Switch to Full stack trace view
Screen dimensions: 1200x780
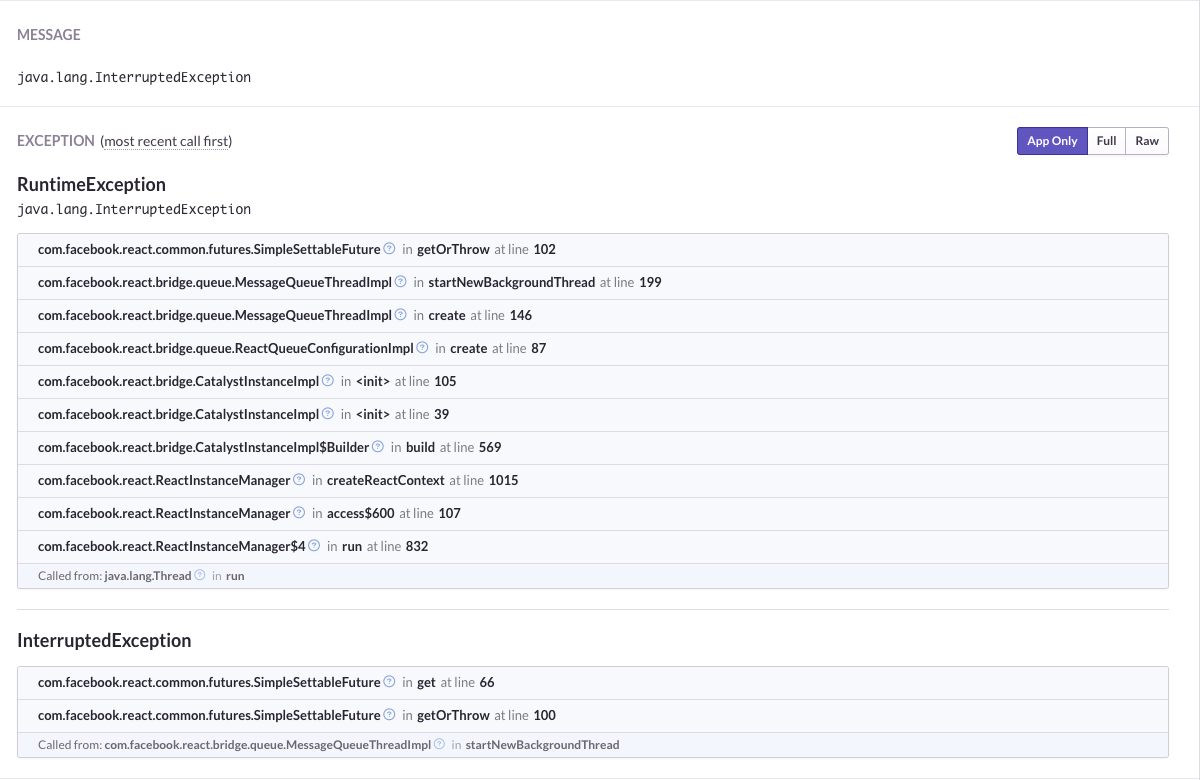coord(1106,141)
